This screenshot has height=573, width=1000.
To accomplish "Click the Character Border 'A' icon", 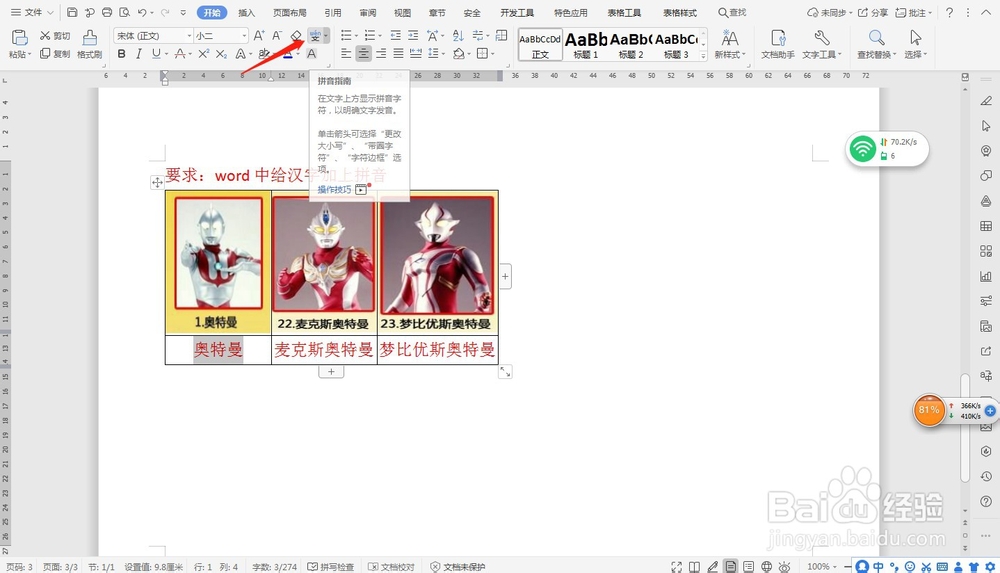I will click(311, 54).
